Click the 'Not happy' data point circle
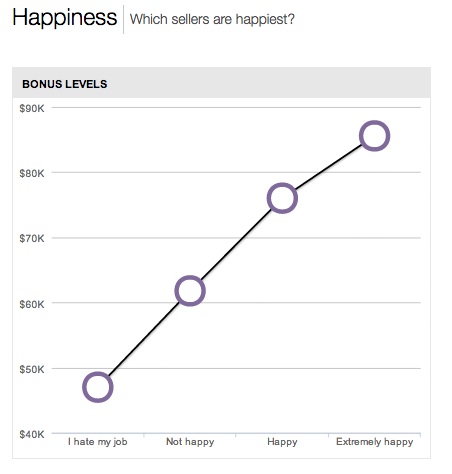This screenshot has width=452, height=474. [x=190, y=291]
